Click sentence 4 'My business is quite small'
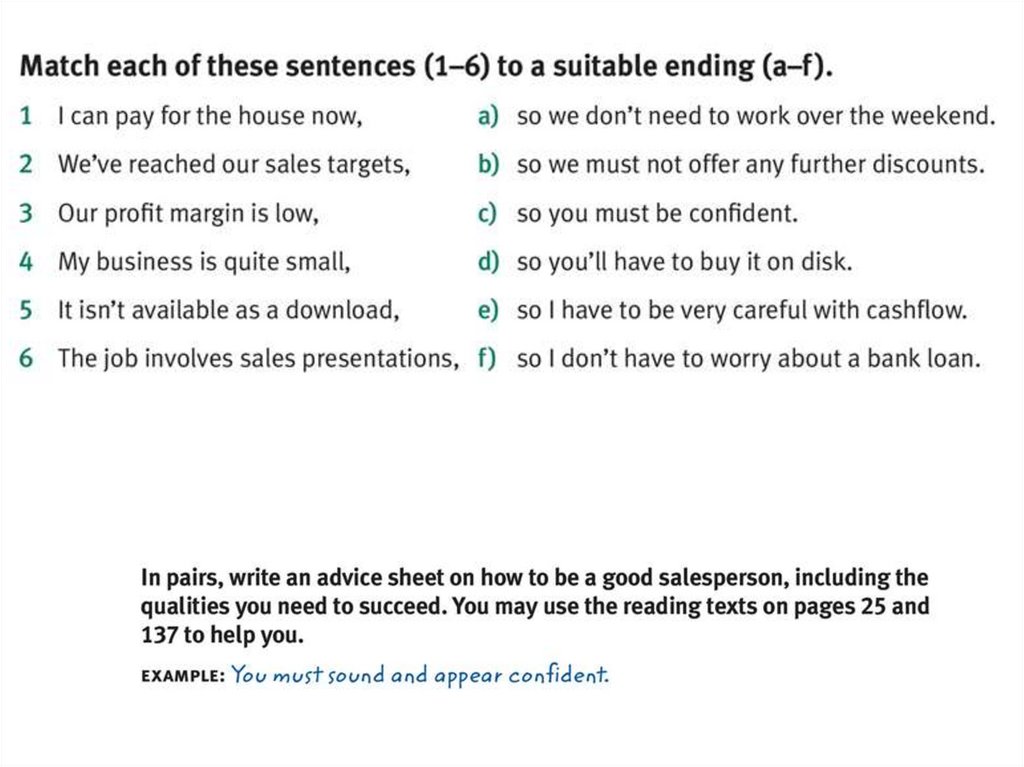 204,262
